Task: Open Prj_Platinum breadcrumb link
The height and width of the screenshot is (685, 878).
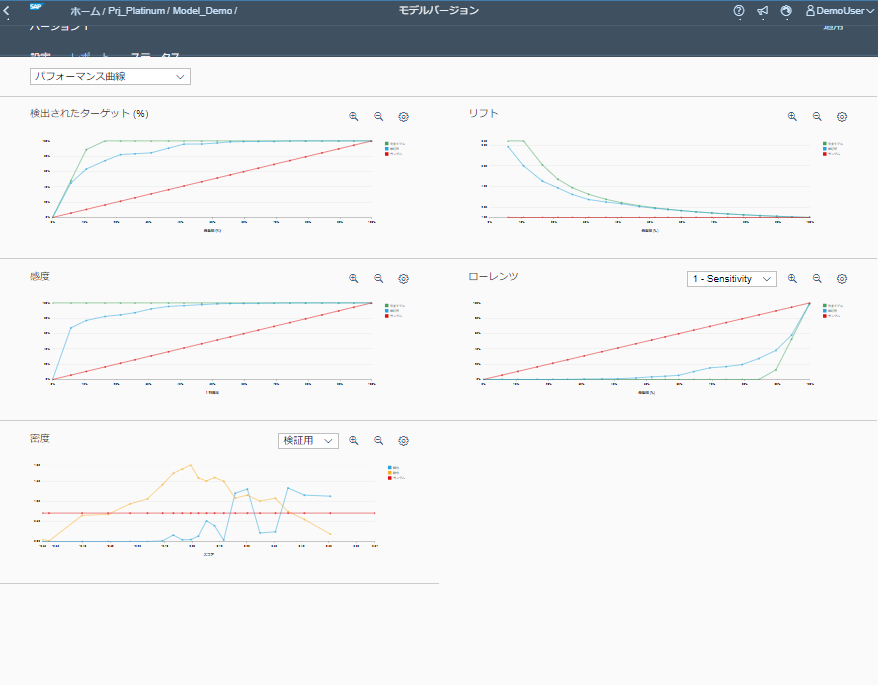Action: (x=137, y=11)
